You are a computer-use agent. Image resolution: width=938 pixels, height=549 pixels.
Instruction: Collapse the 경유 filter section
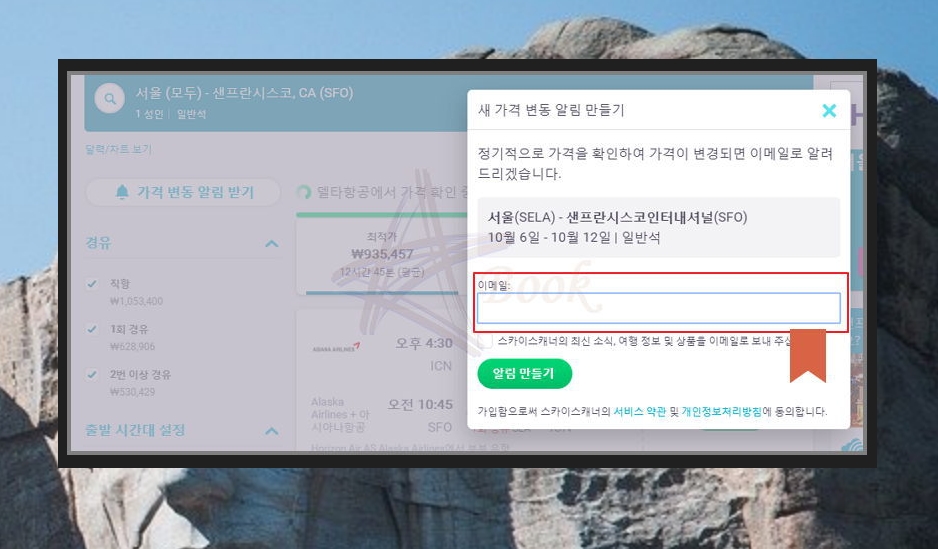click(272, 243)
